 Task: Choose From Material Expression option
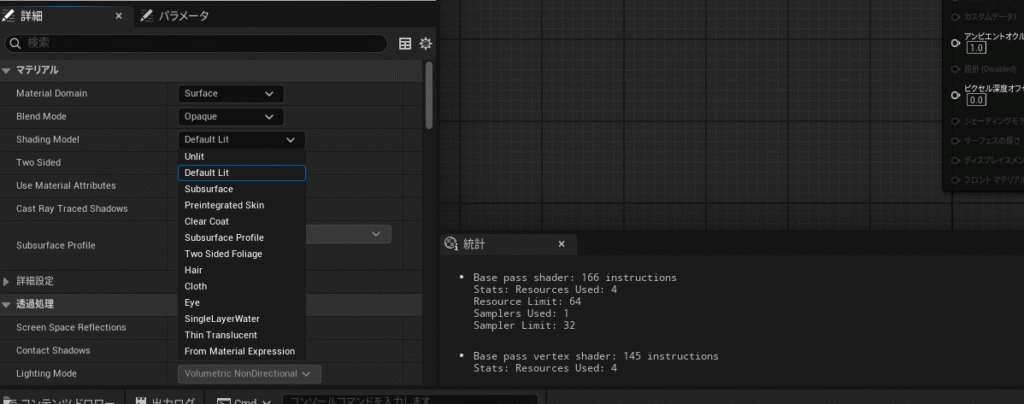coord(242,351)
